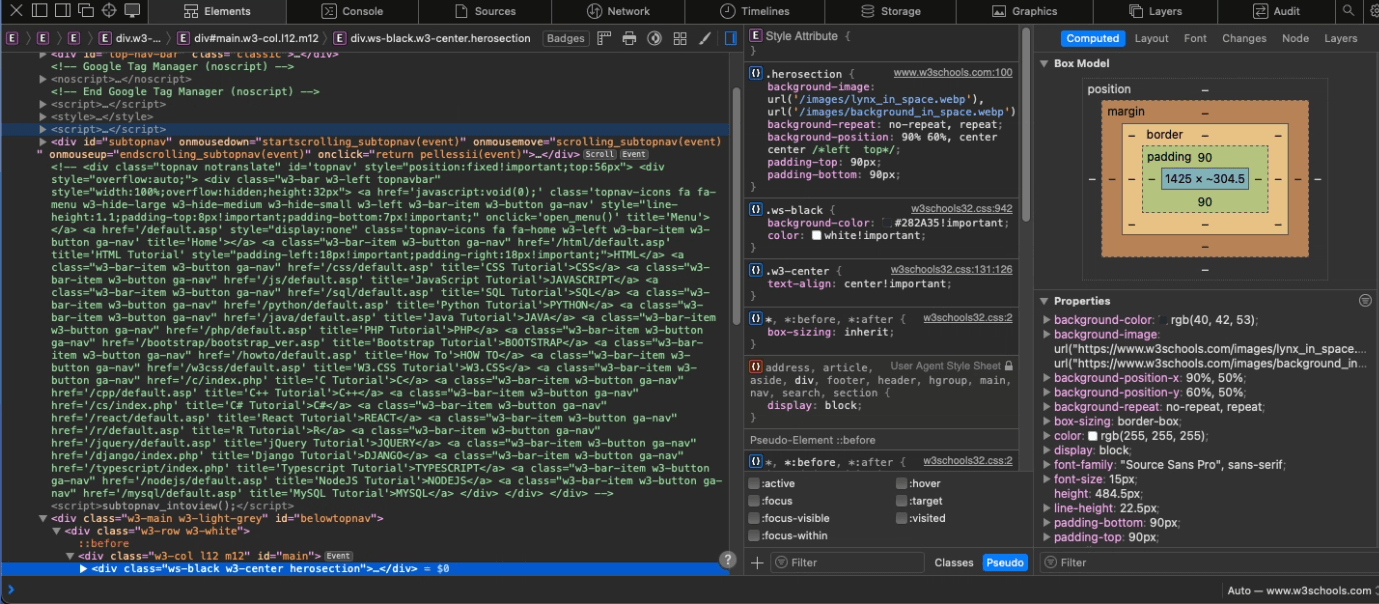This screenshot has height=604, width=1379.
Task: Open the Layout details tab
Action: coord(1151,39)
